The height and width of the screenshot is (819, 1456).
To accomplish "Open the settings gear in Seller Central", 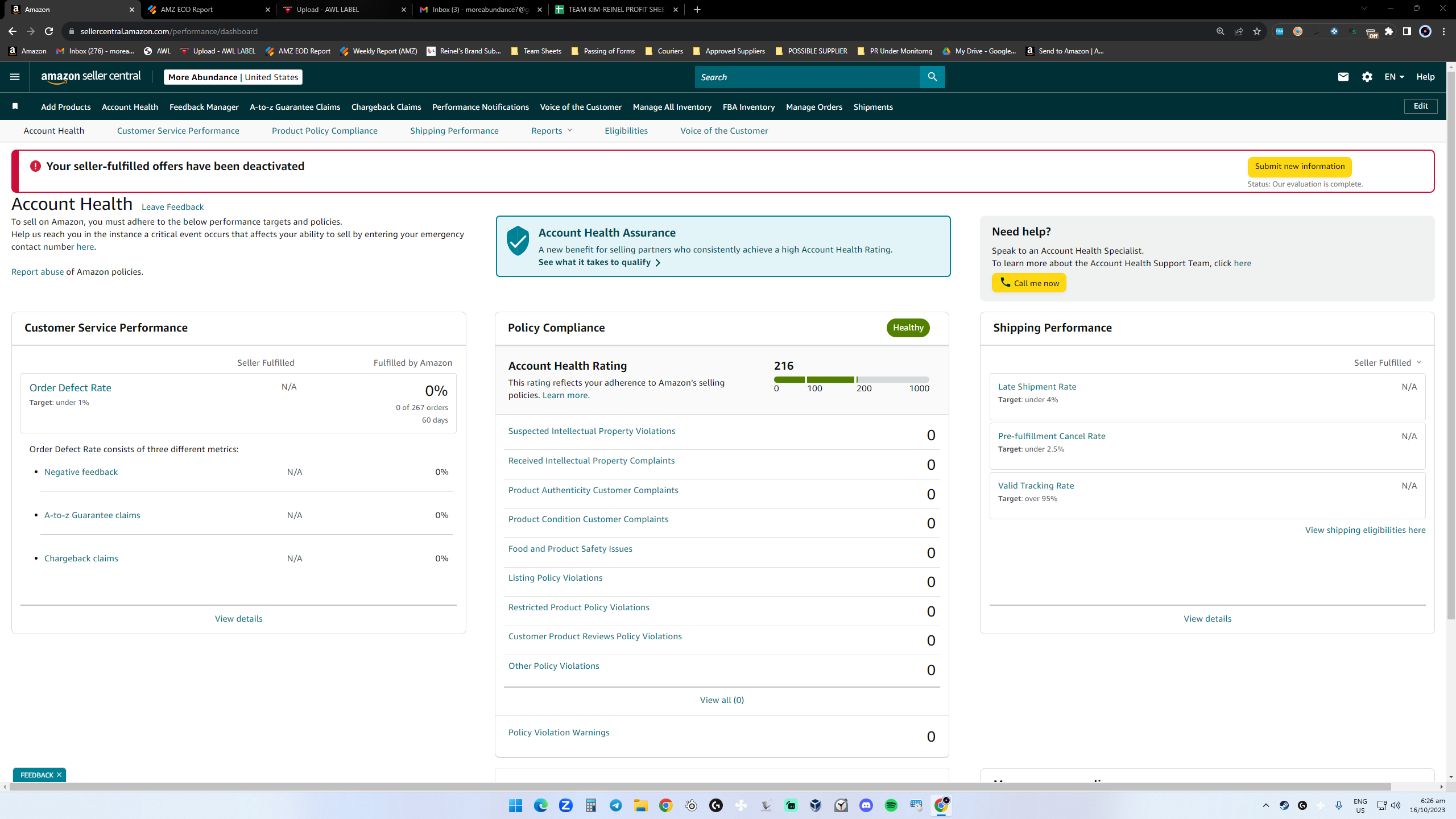I will (1367, 77).
